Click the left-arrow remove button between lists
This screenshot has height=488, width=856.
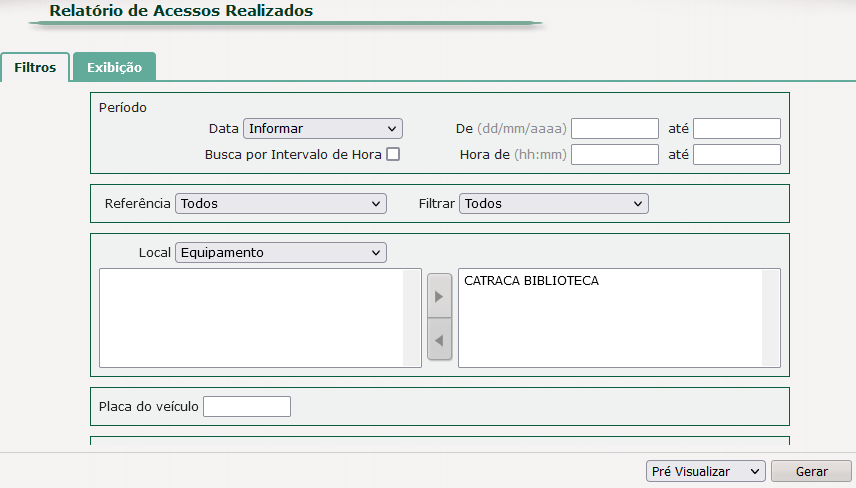click(439, 340)
